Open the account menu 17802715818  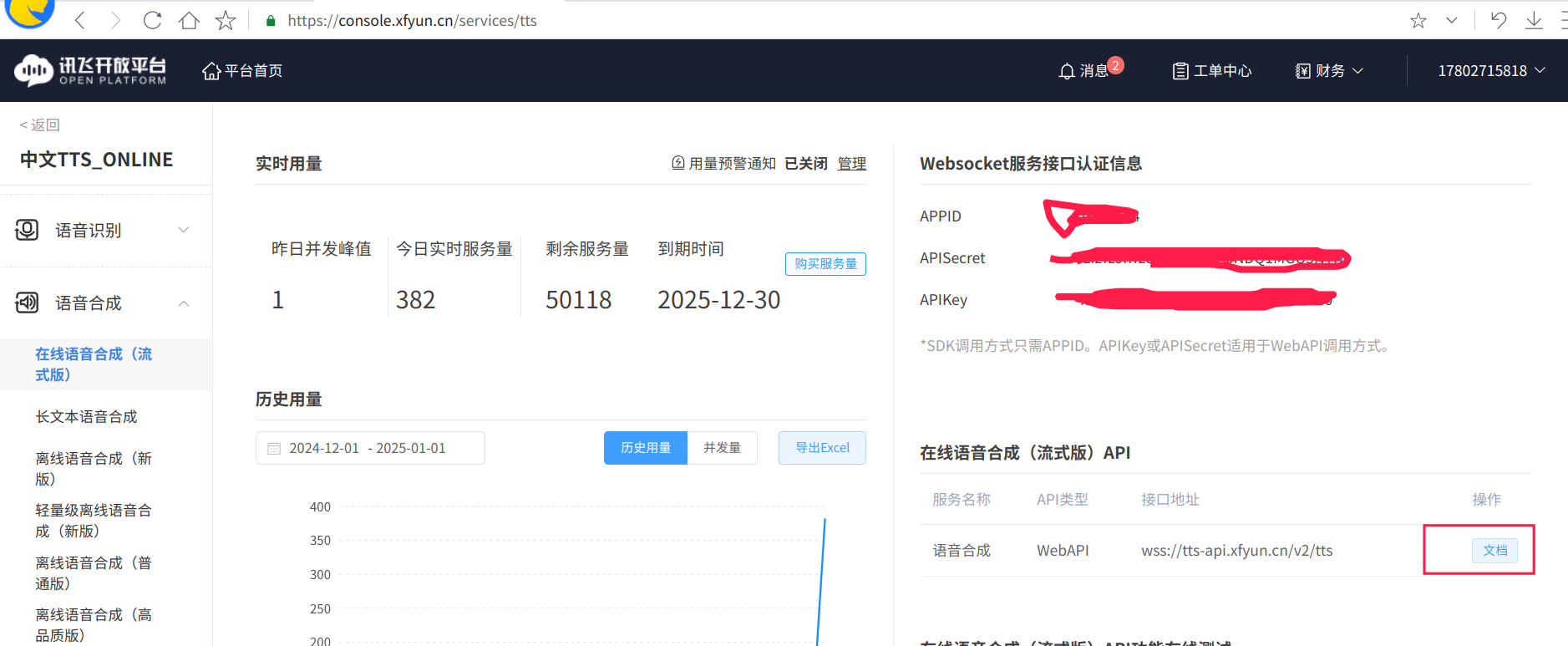[x=1491, y=71]
